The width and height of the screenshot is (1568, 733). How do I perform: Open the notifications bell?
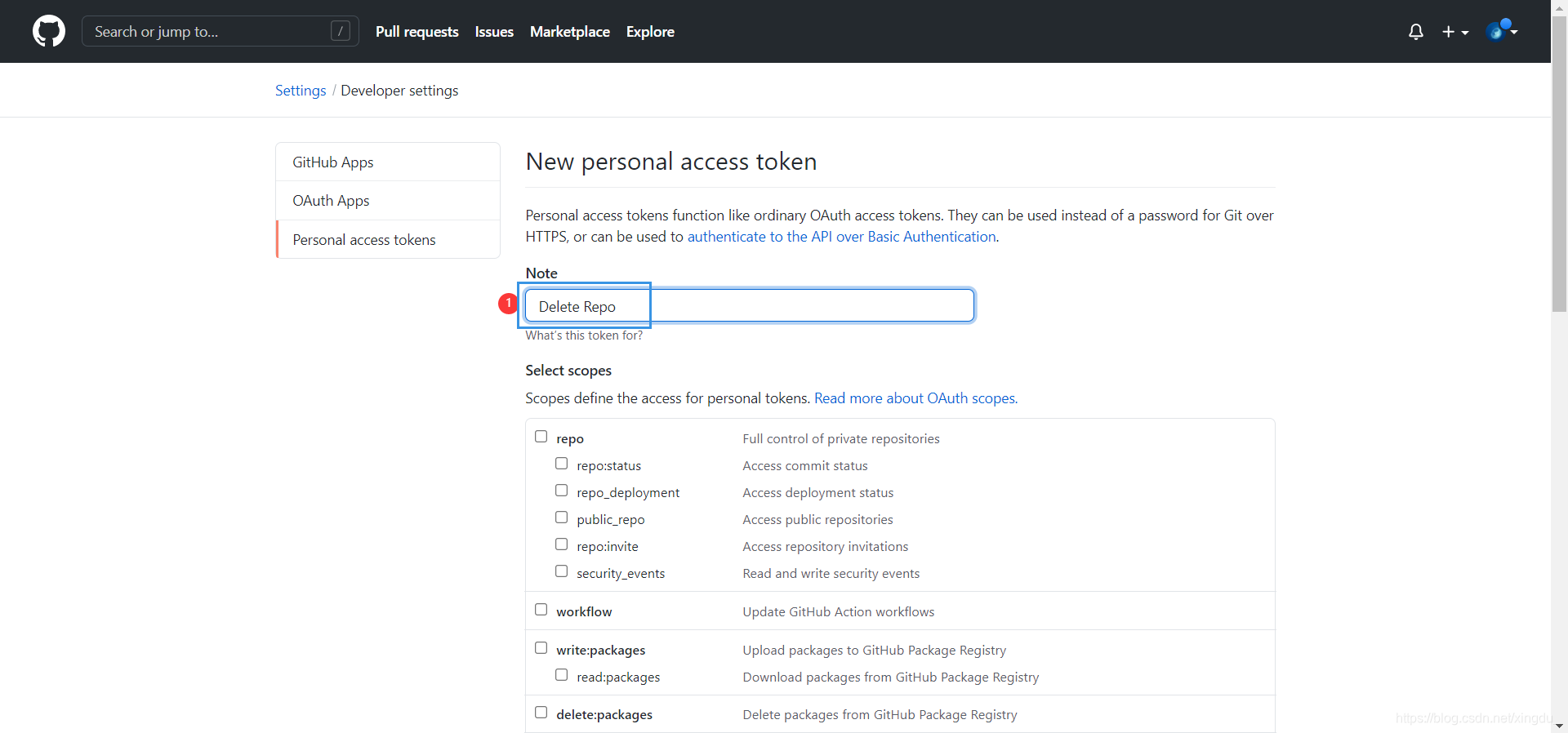1416,32
